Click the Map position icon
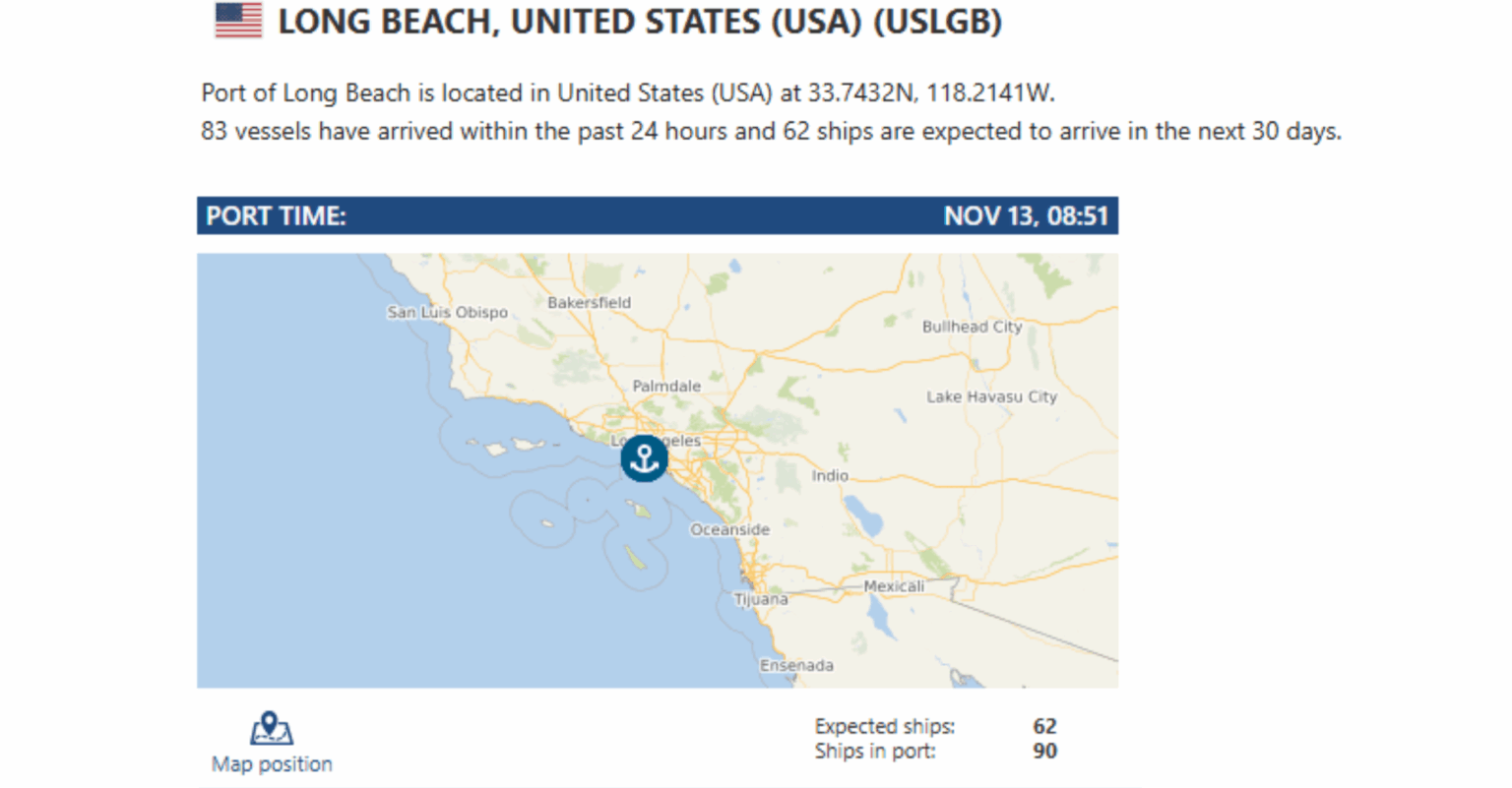This screenshot has width=1512, height=788. (x=271, y=729)
